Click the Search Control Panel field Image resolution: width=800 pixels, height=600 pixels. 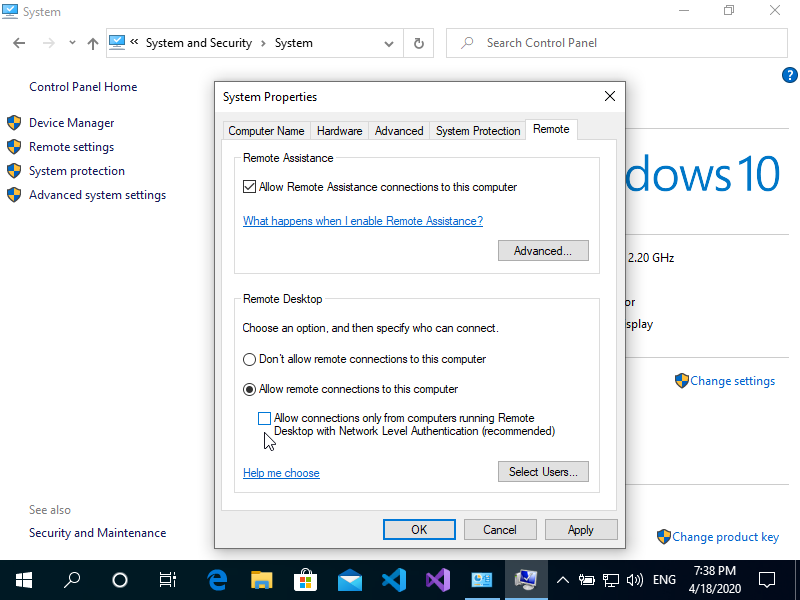pos(620,44)
